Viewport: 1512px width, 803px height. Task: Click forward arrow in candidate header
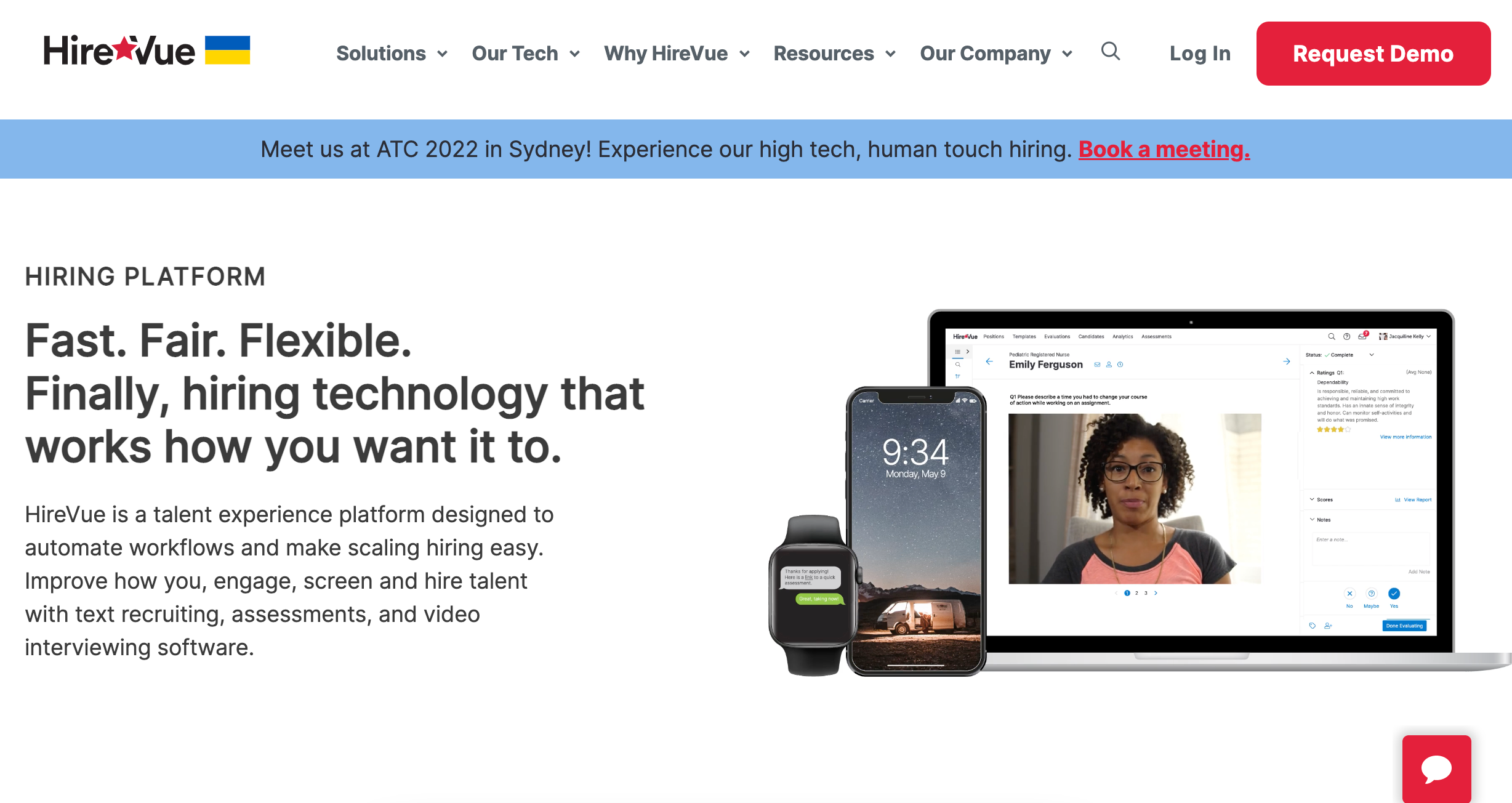[x=1287, y=361]
